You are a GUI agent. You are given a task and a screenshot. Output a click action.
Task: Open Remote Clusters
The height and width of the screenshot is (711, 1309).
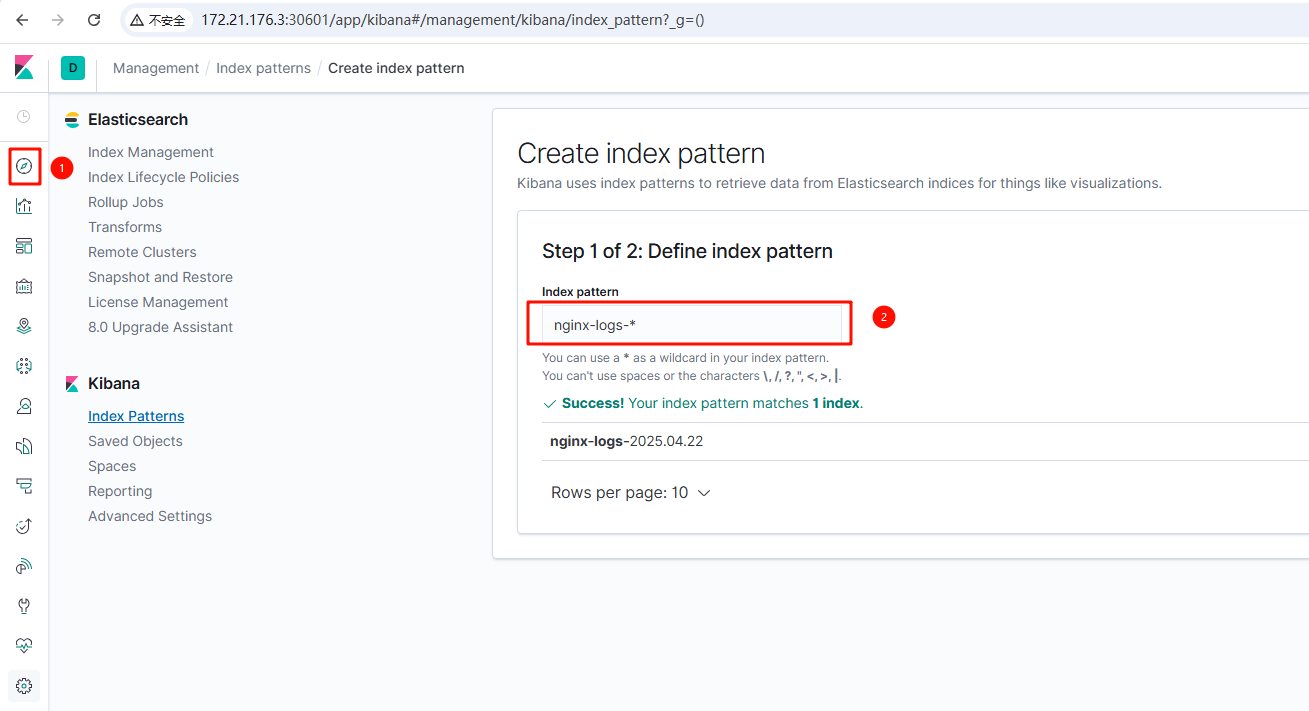pos(142,252)
